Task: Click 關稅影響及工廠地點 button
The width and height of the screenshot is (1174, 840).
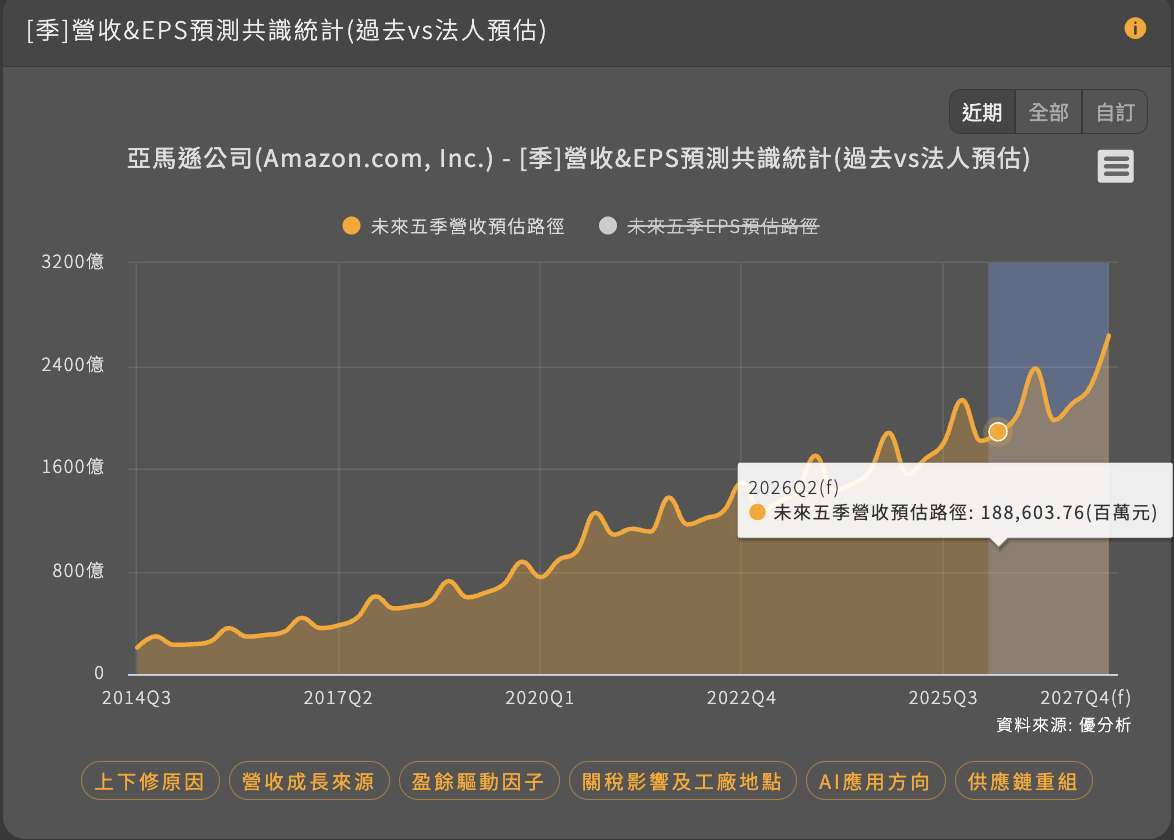Action: (x=682, y=781)
